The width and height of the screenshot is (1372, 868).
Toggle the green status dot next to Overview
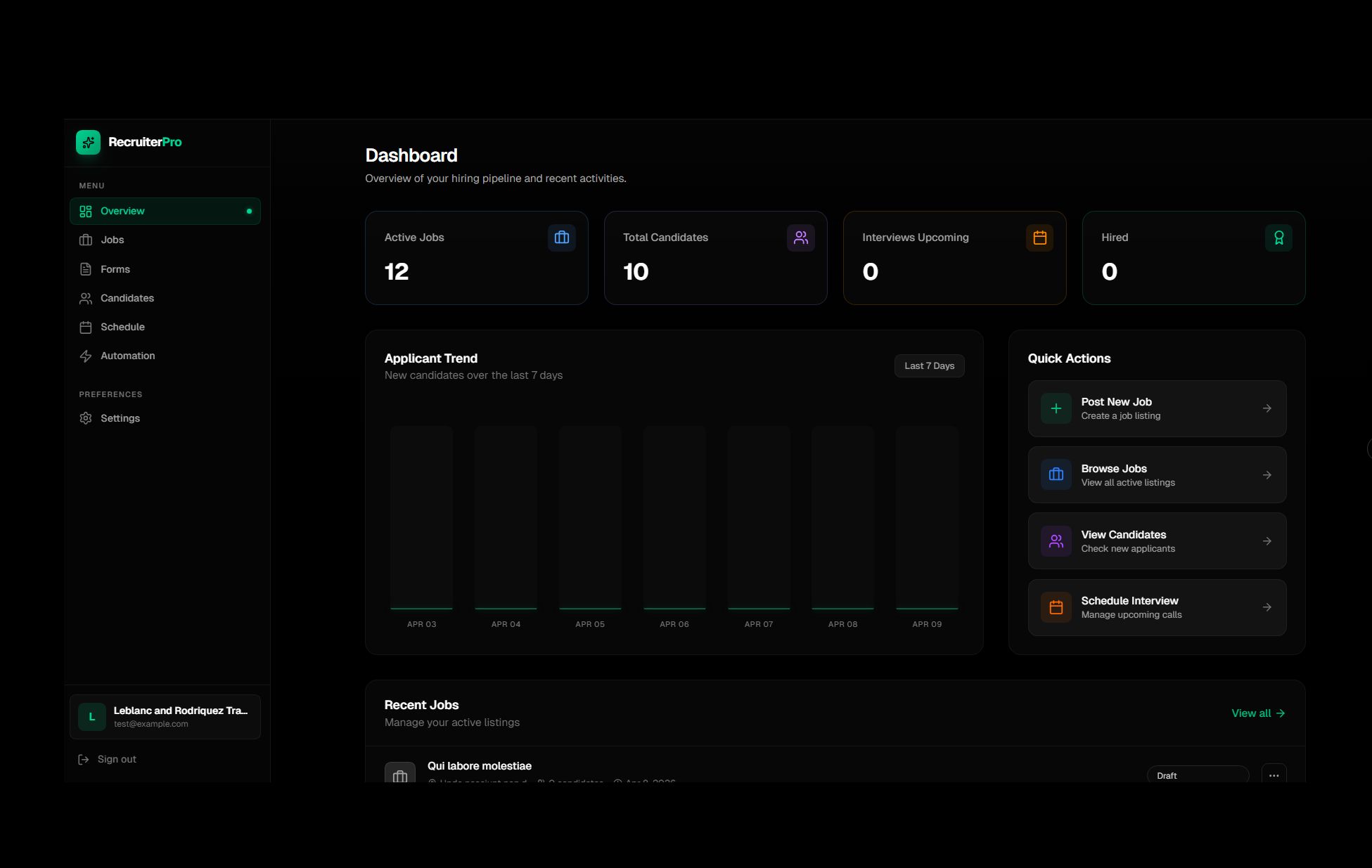(249, 211)
